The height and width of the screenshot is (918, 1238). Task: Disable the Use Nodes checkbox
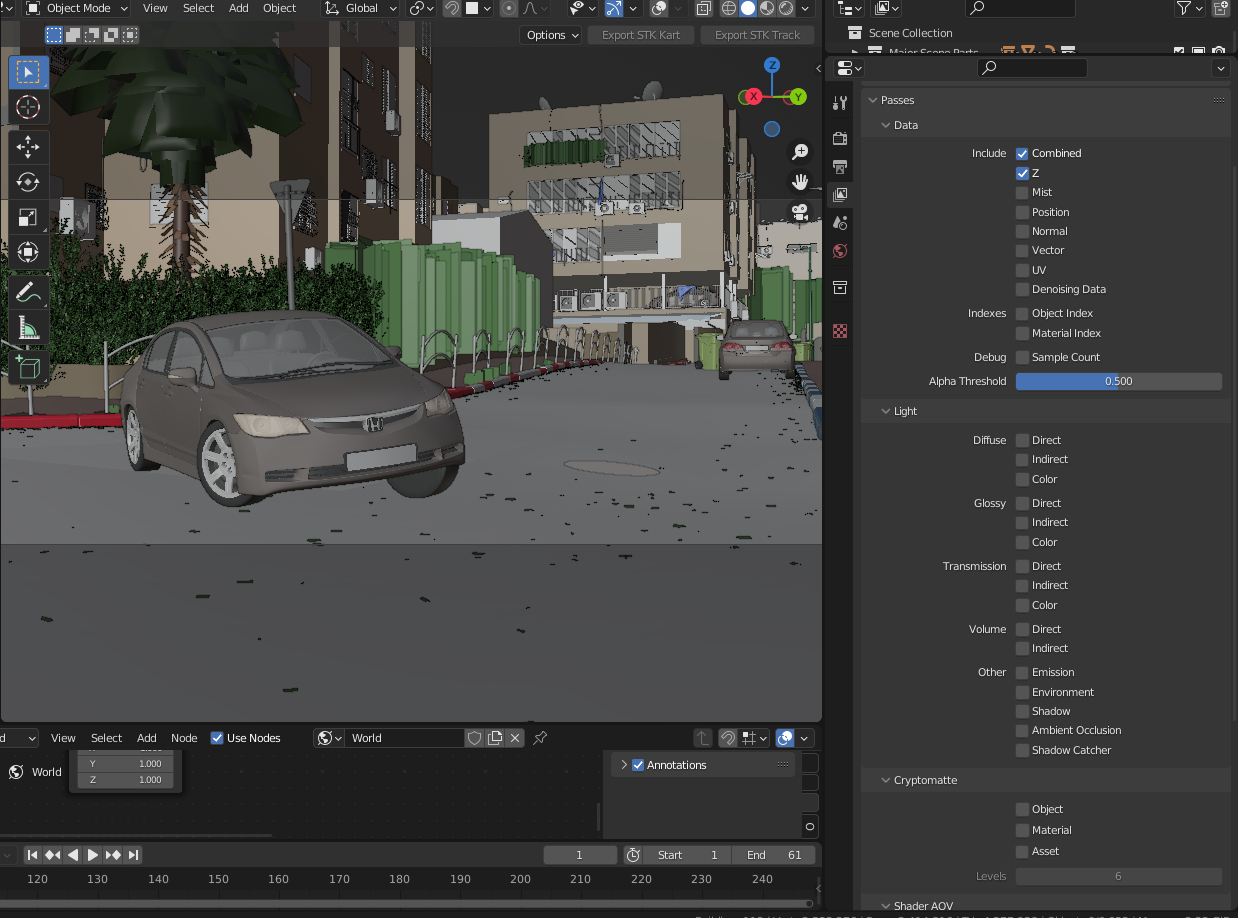point(217,738)
